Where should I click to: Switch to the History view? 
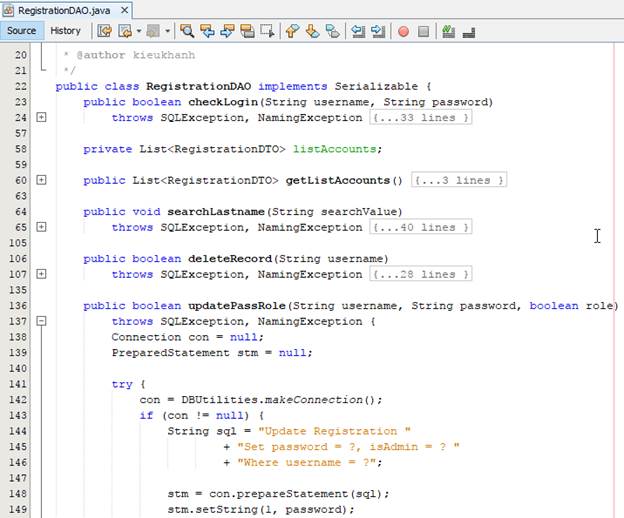click(65, 31)
